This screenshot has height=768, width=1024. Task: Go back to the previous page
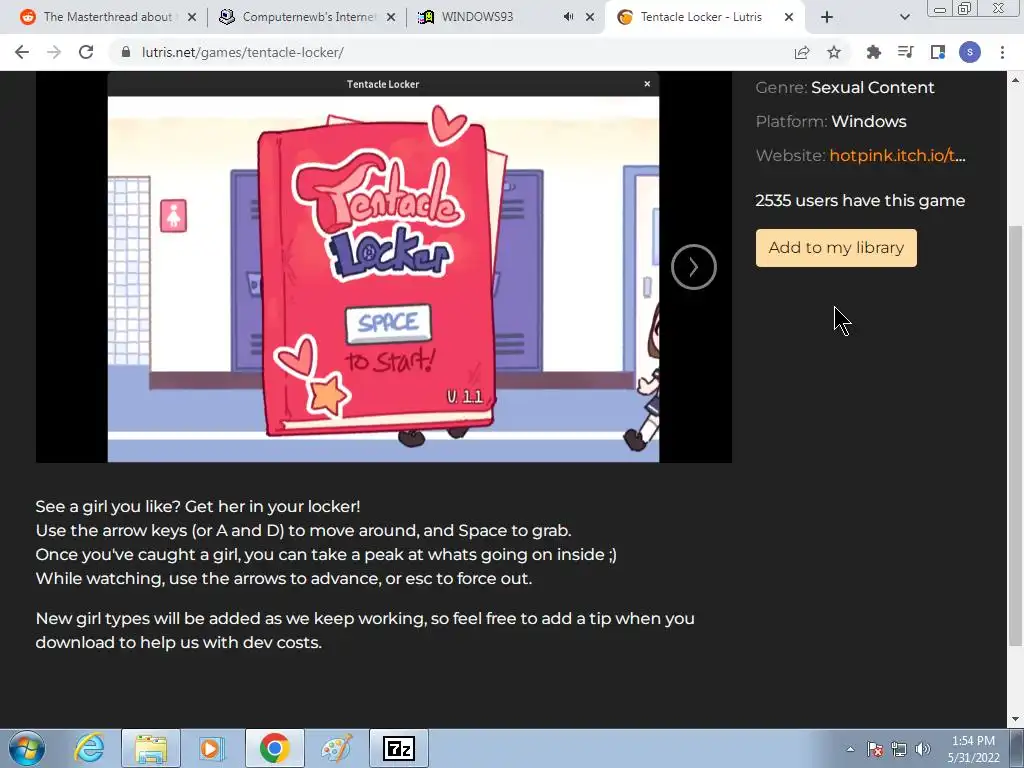(x=22, y=52)
